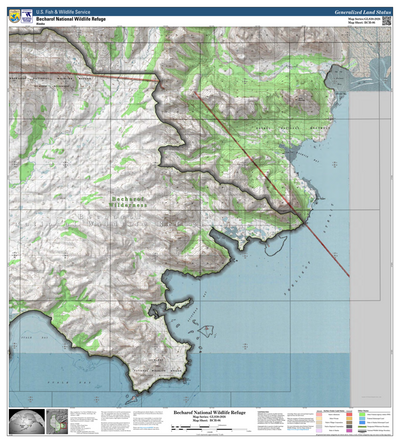Select the refuge index locator map thumbnail

pyautogui.click(x=57, y=421)
